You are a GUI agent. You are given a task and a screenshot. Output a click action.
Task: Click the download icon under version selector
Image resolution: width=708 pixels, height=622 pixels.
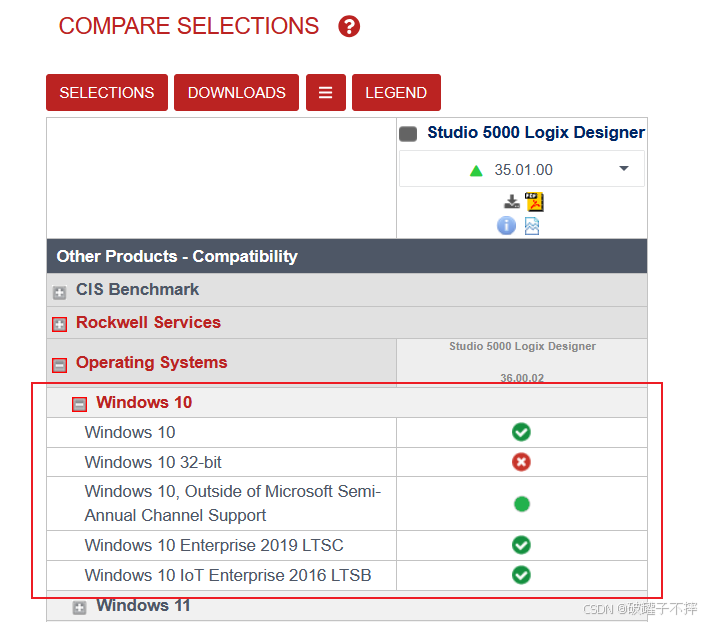tap(512, 201)
